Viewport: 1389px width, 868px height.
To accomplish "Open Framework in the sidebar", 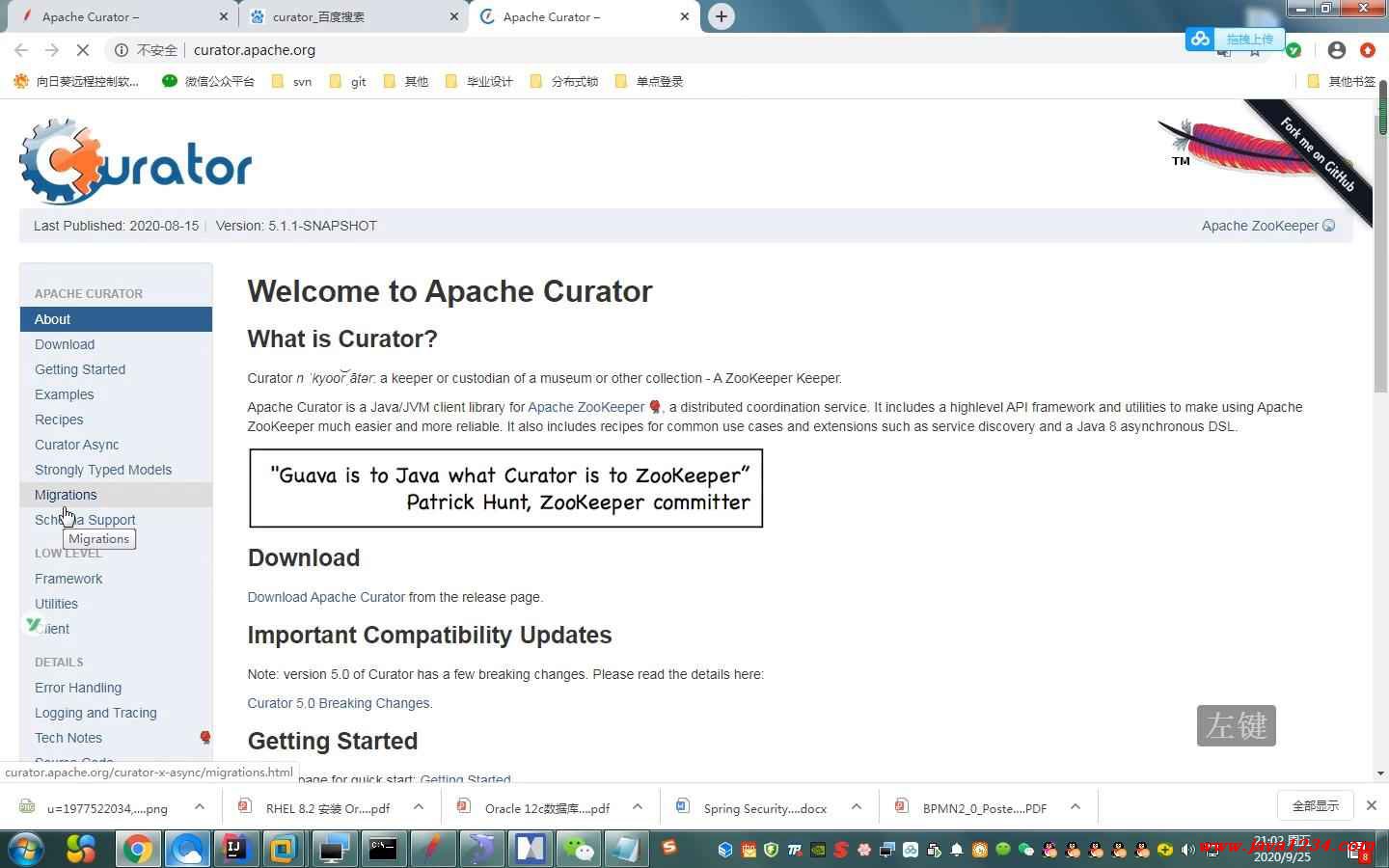I will pos(68,579).
